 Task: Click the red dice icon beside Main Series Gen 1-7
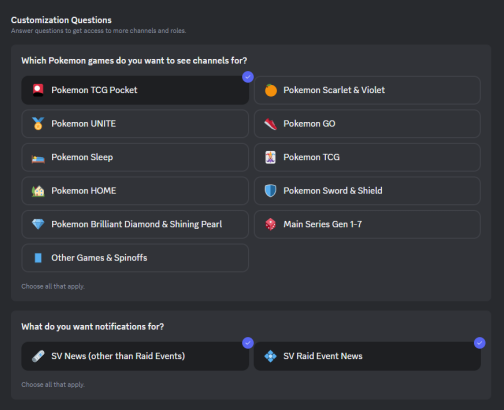pyautogui.click(x=270, y=224)
